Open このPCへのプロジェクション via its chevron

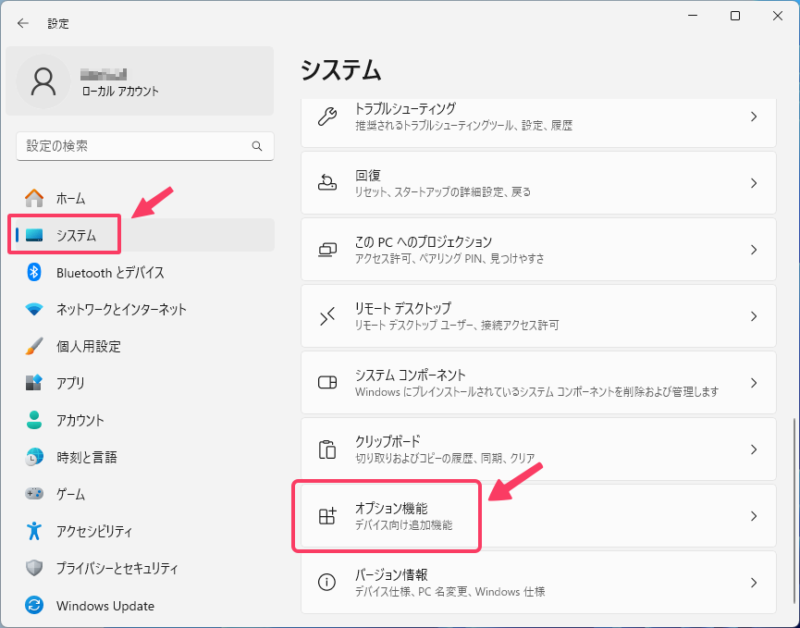(x=754, y=249)
